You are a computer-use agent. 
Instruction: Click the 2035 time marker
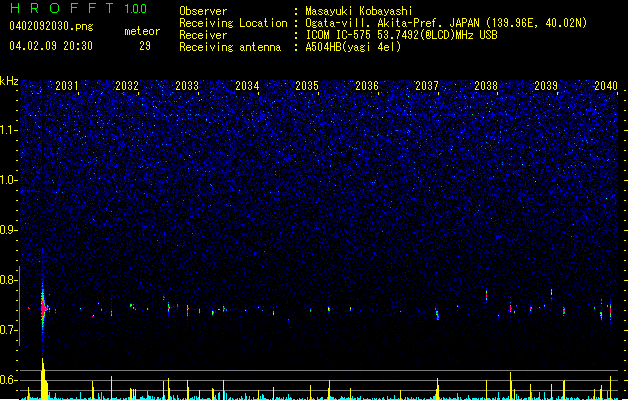[x=307, y=85]
